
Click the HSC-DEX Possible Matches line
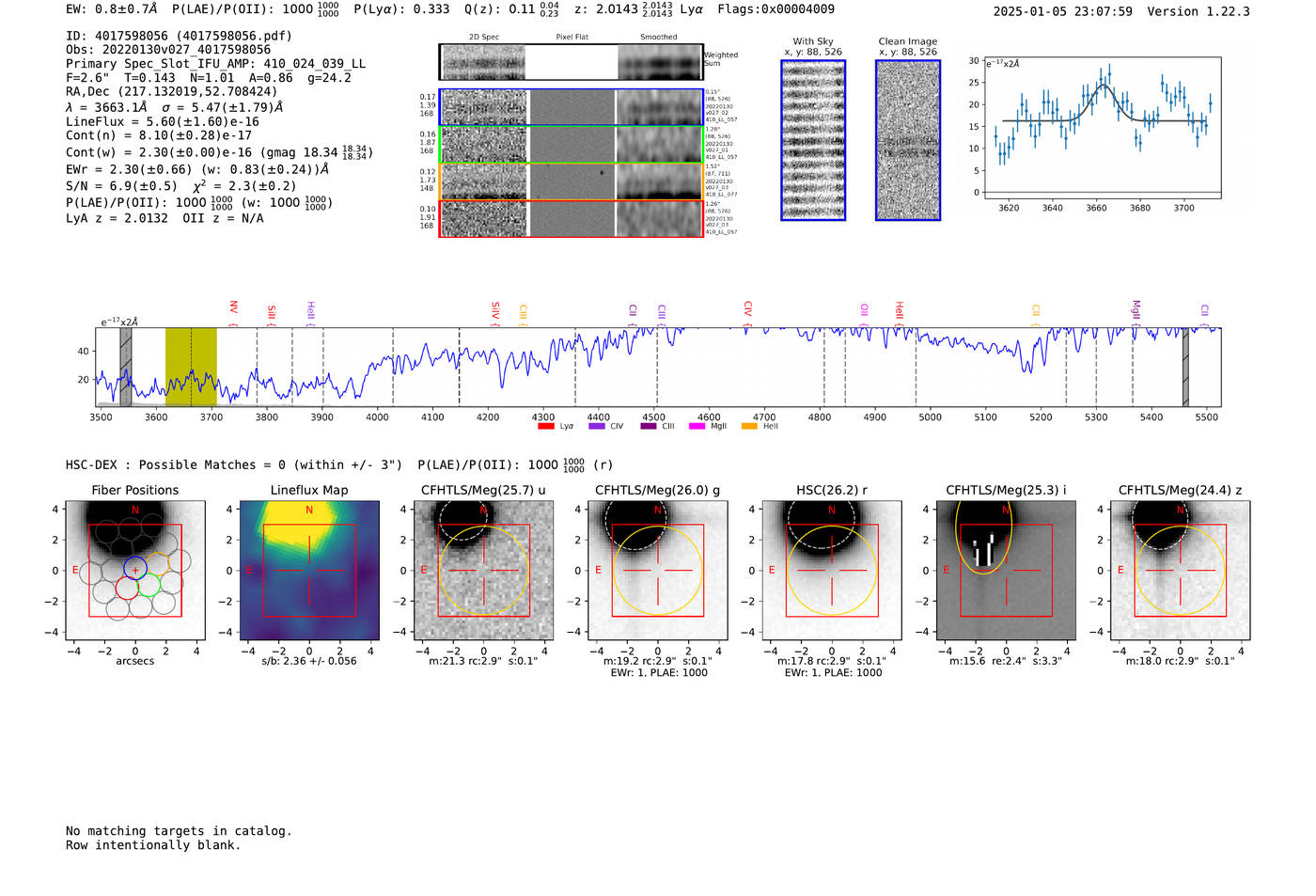pyautogui.click(x=338, y=464)
